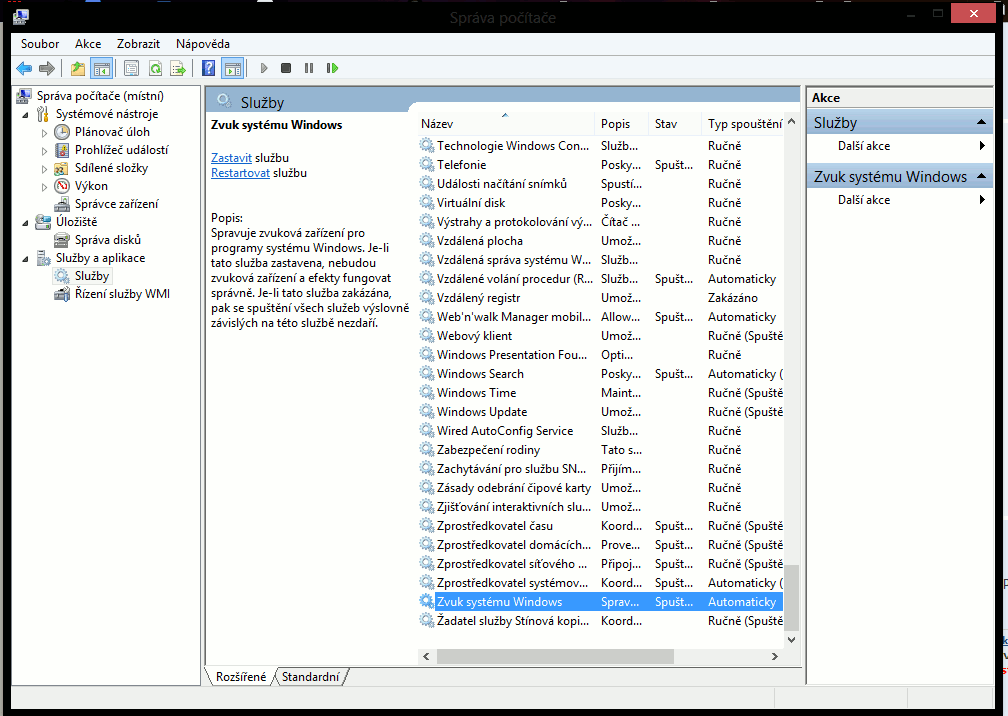Select the Windows Update service row
This screenshot has height=716, width=1008.
click(482, 412)
